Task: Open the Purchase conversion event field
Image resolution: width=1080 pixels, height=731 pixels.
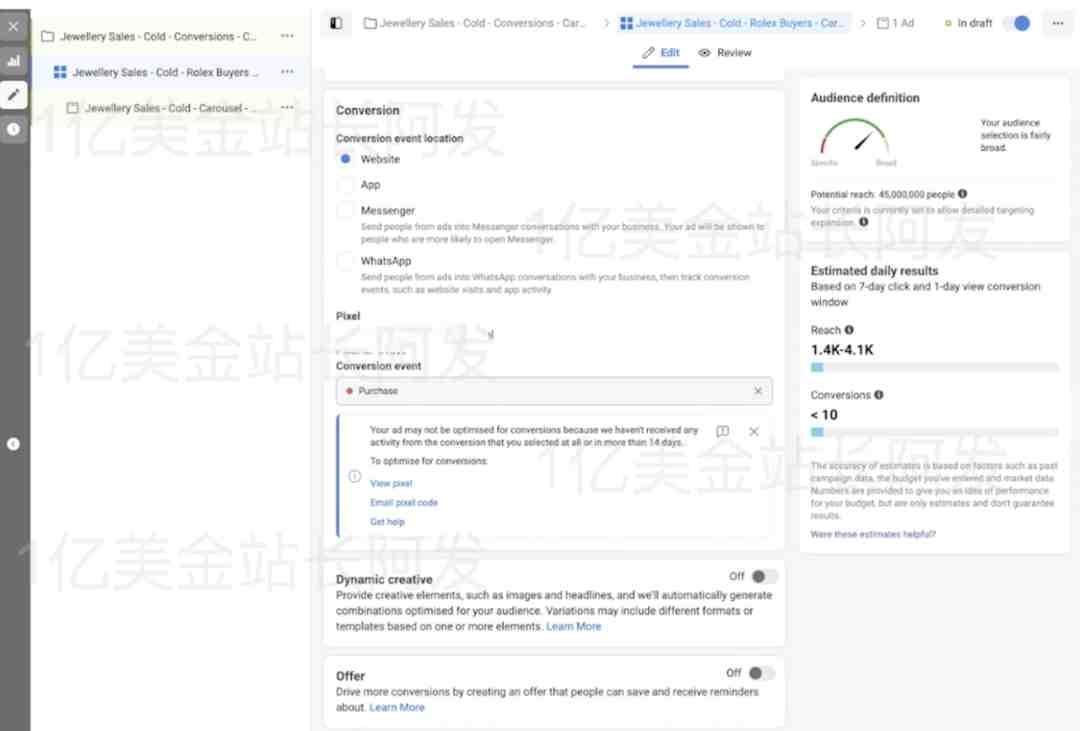Action: click(554, 391)
